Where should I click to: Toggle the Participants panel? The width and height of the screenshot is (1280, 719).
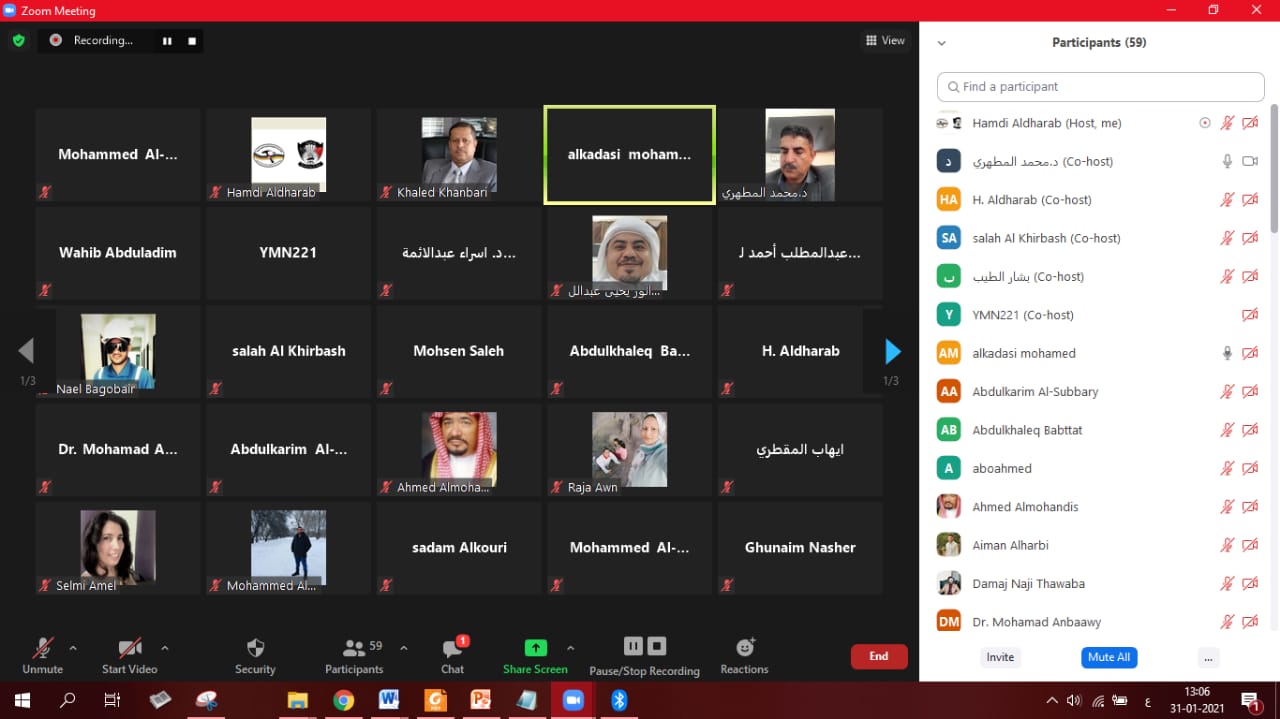tap(354, 655)
